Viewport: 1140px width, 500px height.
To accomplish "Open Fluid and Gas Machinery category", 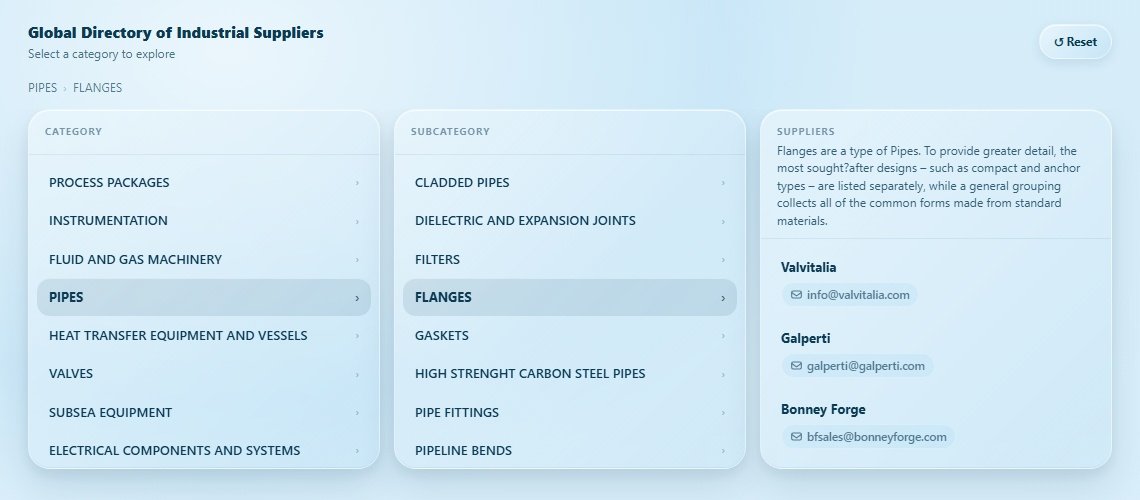I will point(135,260).
